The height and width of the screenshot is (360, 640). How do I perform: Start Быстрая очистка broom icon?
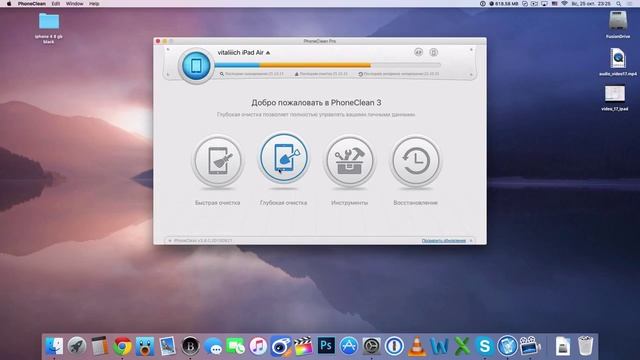pyautogui.click(x=218, y=161)
